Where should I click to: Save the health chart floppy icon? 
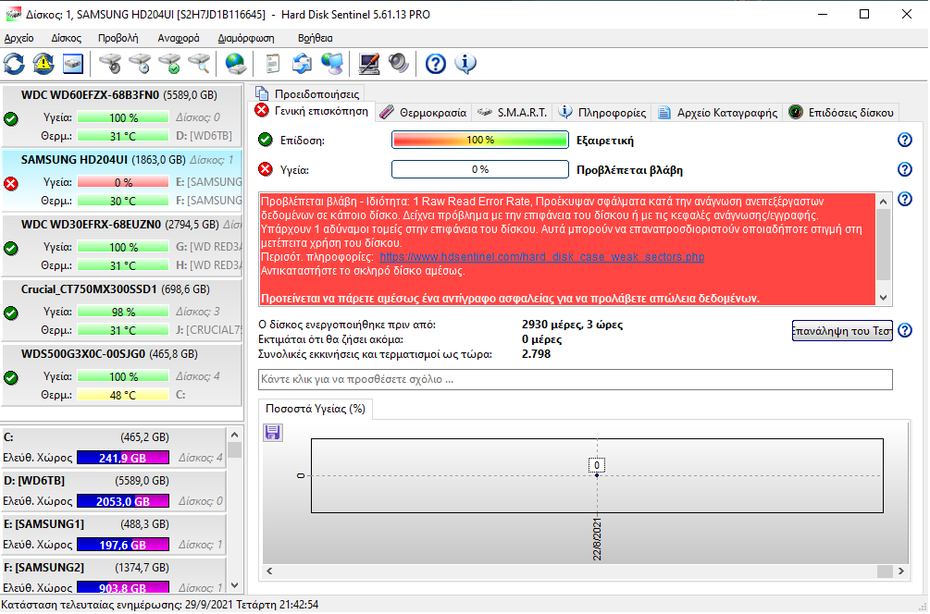[273, 432]
